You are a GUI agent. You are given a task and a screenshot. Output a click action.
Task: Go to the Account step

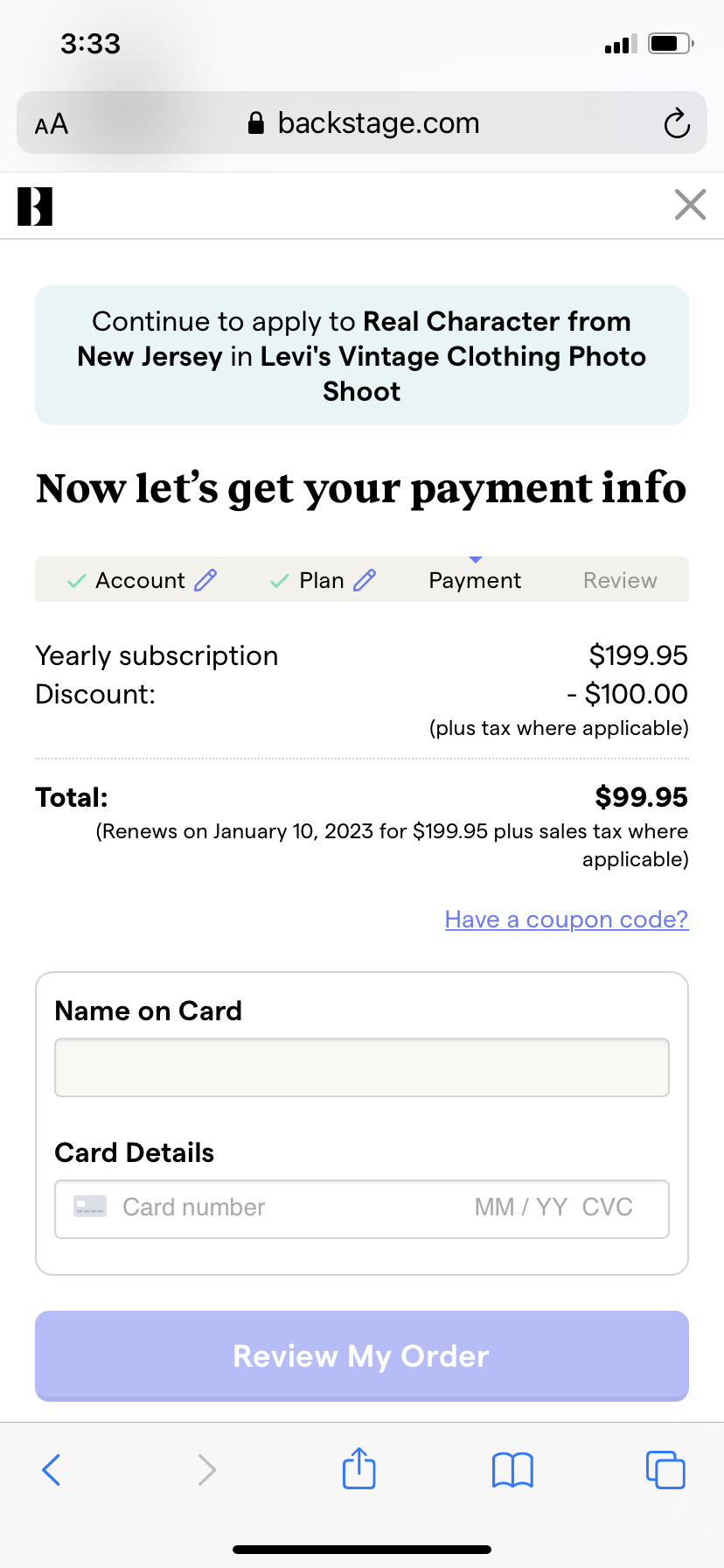[140, 580]
